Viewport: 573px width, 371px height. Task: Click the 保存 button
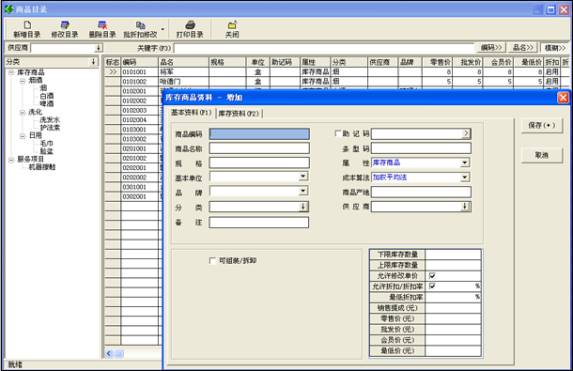pyautogui.click(x=542, y=125)
